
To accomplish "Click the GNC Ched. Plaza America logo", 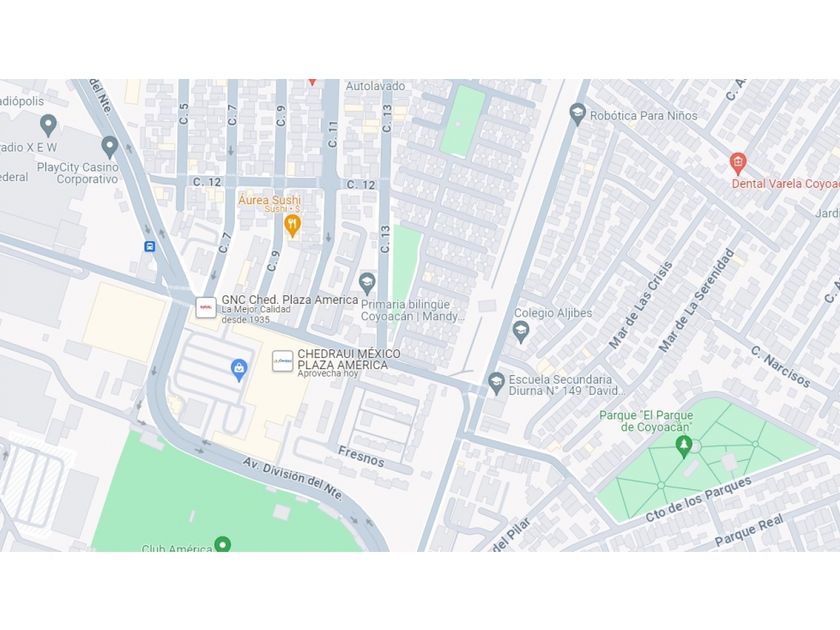I will point(206,308).
